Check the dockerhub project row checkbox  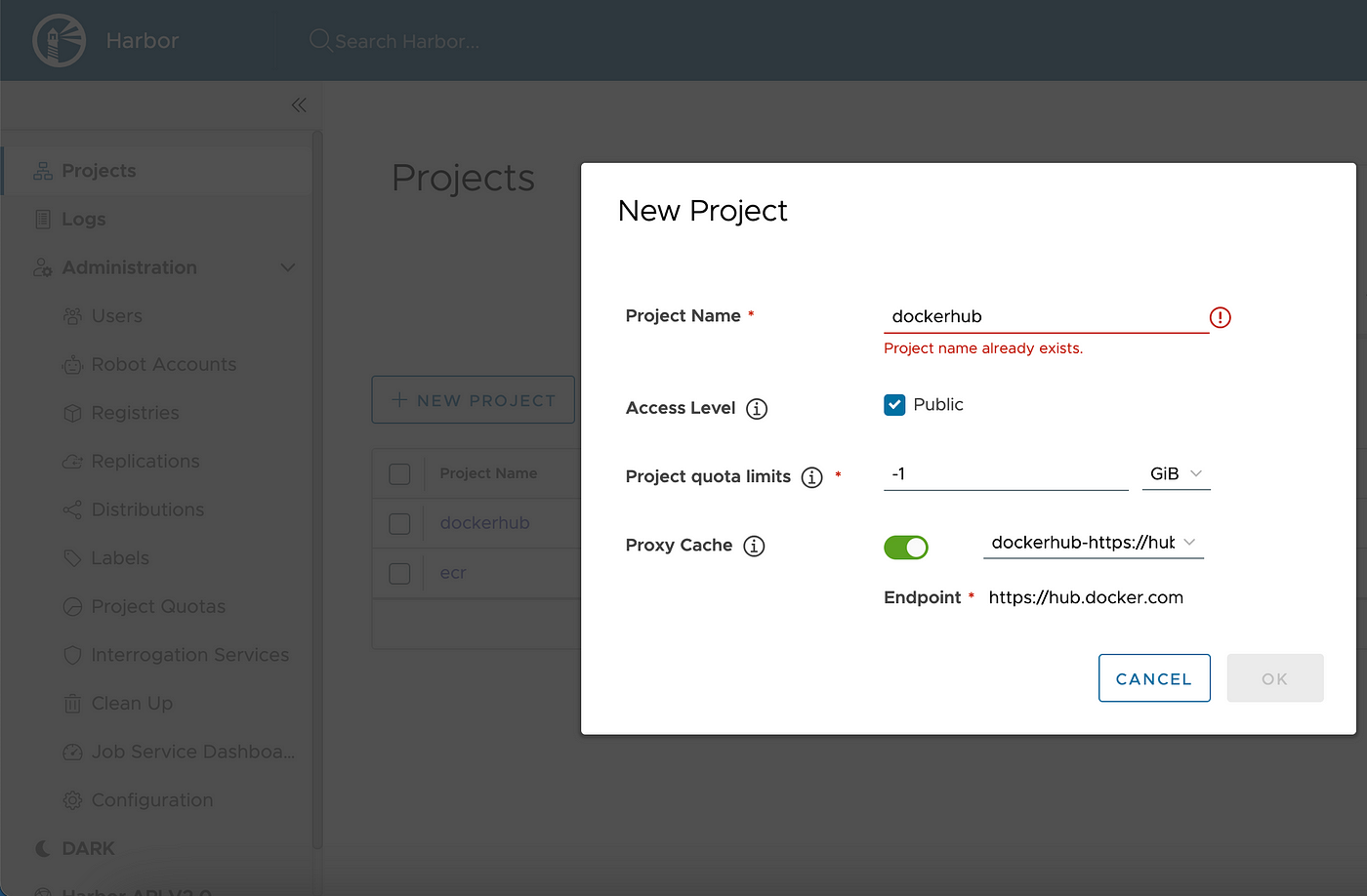pyautogui.click(x=399, y=524)
